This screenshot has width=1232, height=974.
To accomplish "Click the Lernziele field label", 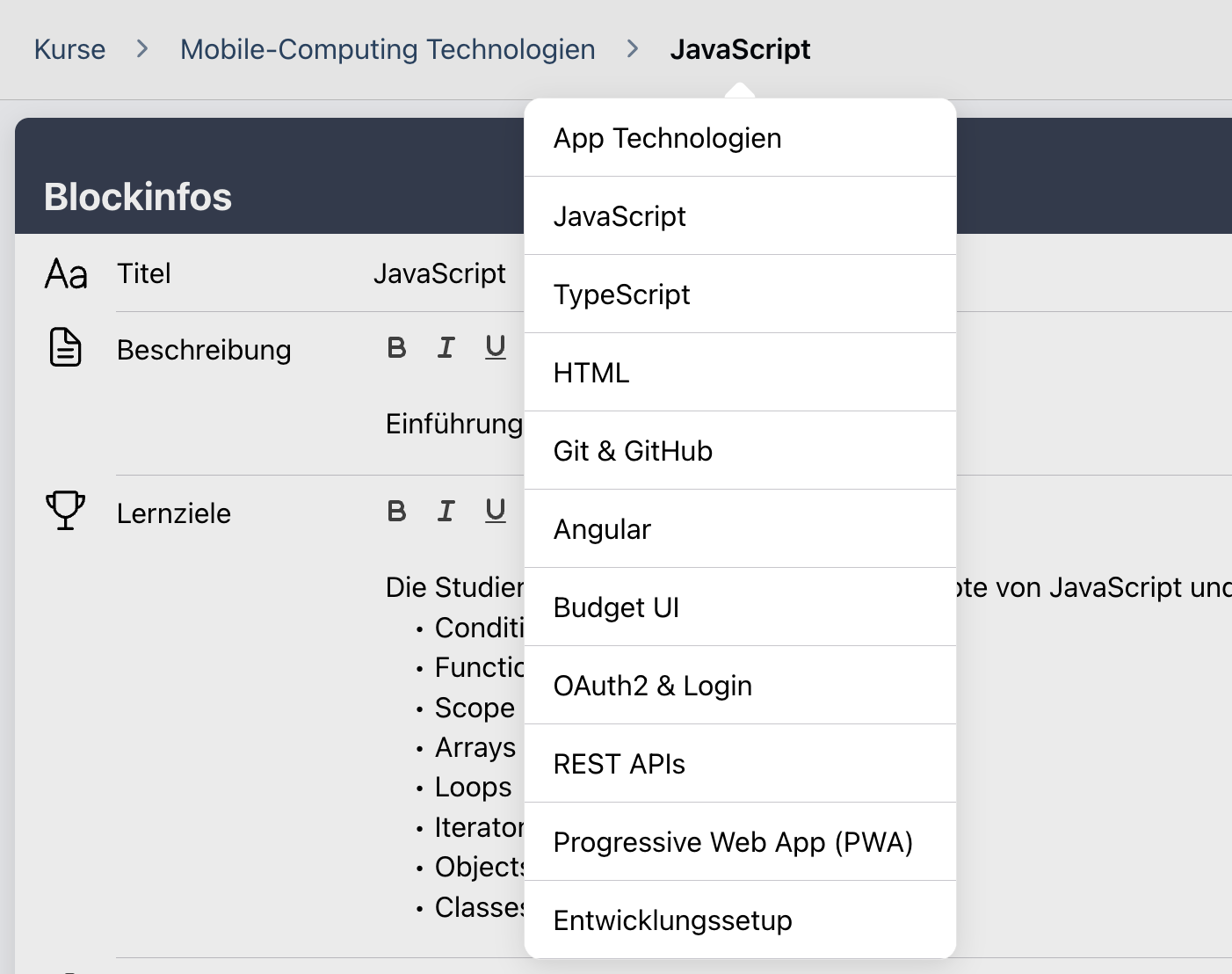I will [x=174, y=513].
